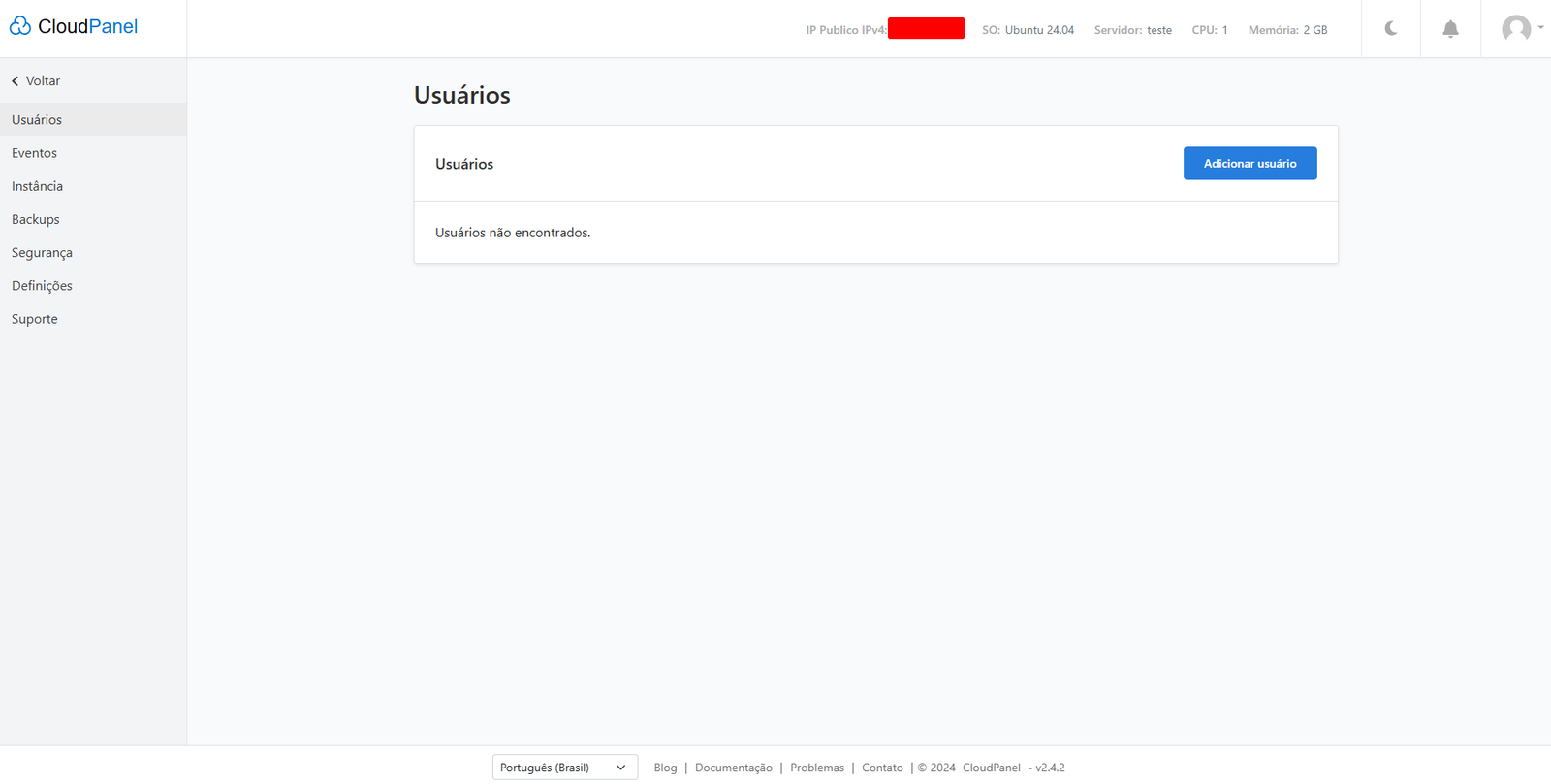
Task: Click the CloudPanel footer copyright link
Action: (991, 768)
